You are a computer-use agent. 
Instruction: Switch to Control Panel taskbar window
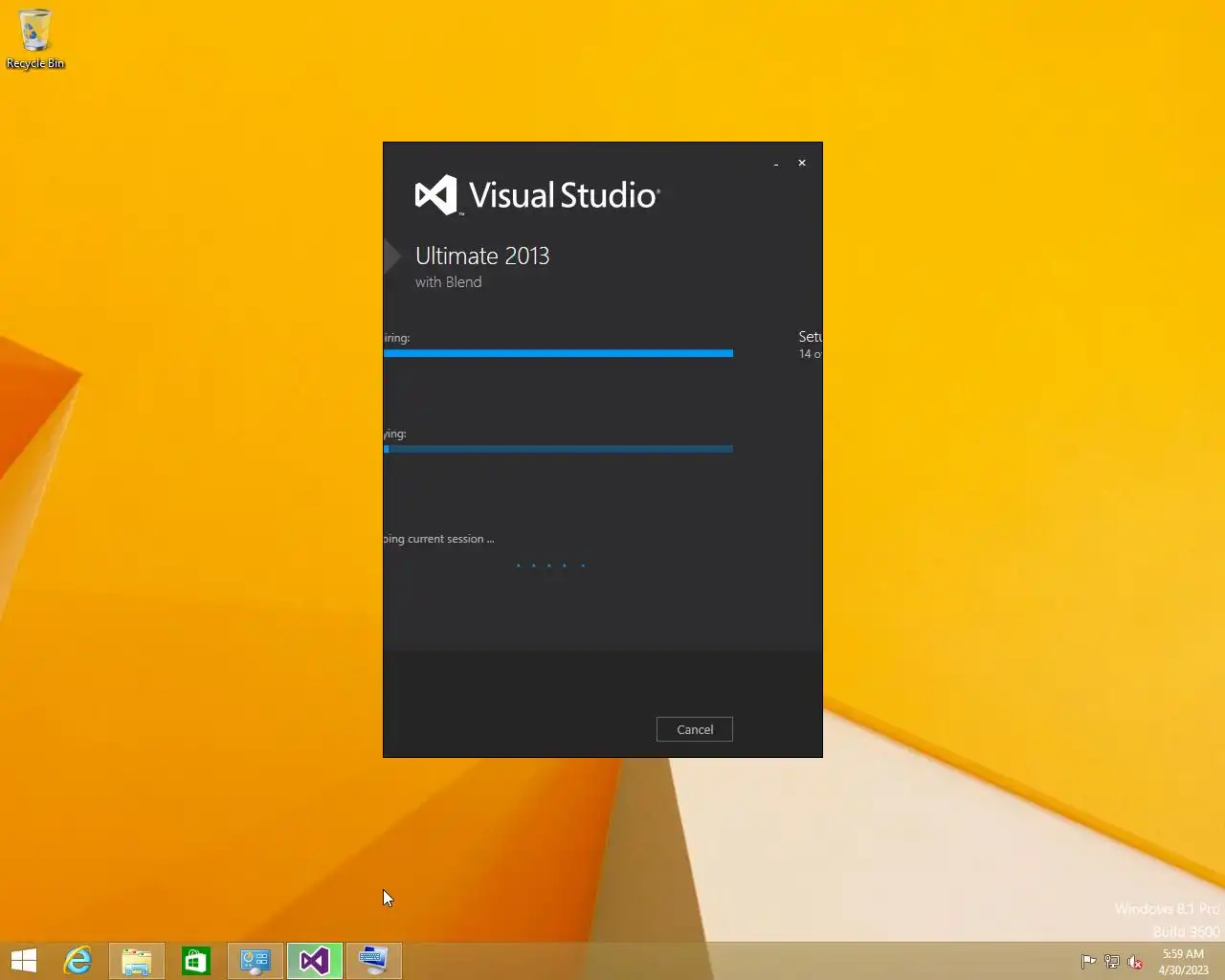pyautogui.click(x=256, y=961)
